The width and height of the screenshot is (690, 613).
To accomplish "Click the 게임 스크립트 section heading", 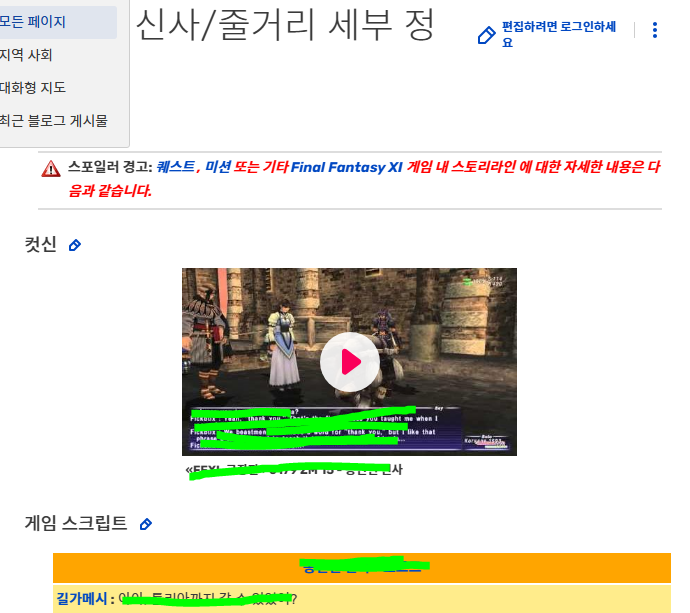I will 76,523.
